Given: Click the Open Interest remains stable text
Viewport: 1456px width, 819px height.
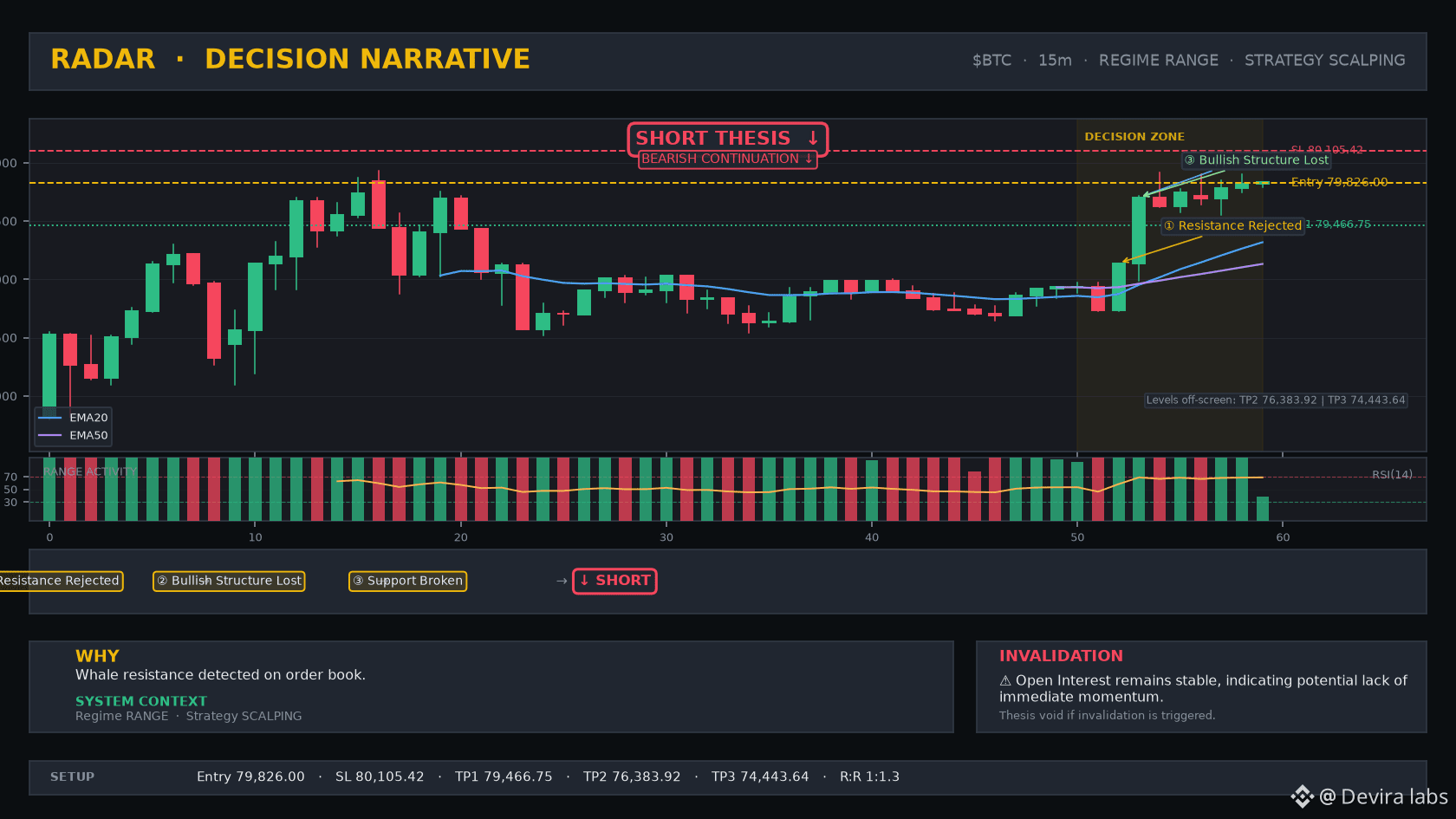Looking at the screenshot, I should coord(1203,689).
